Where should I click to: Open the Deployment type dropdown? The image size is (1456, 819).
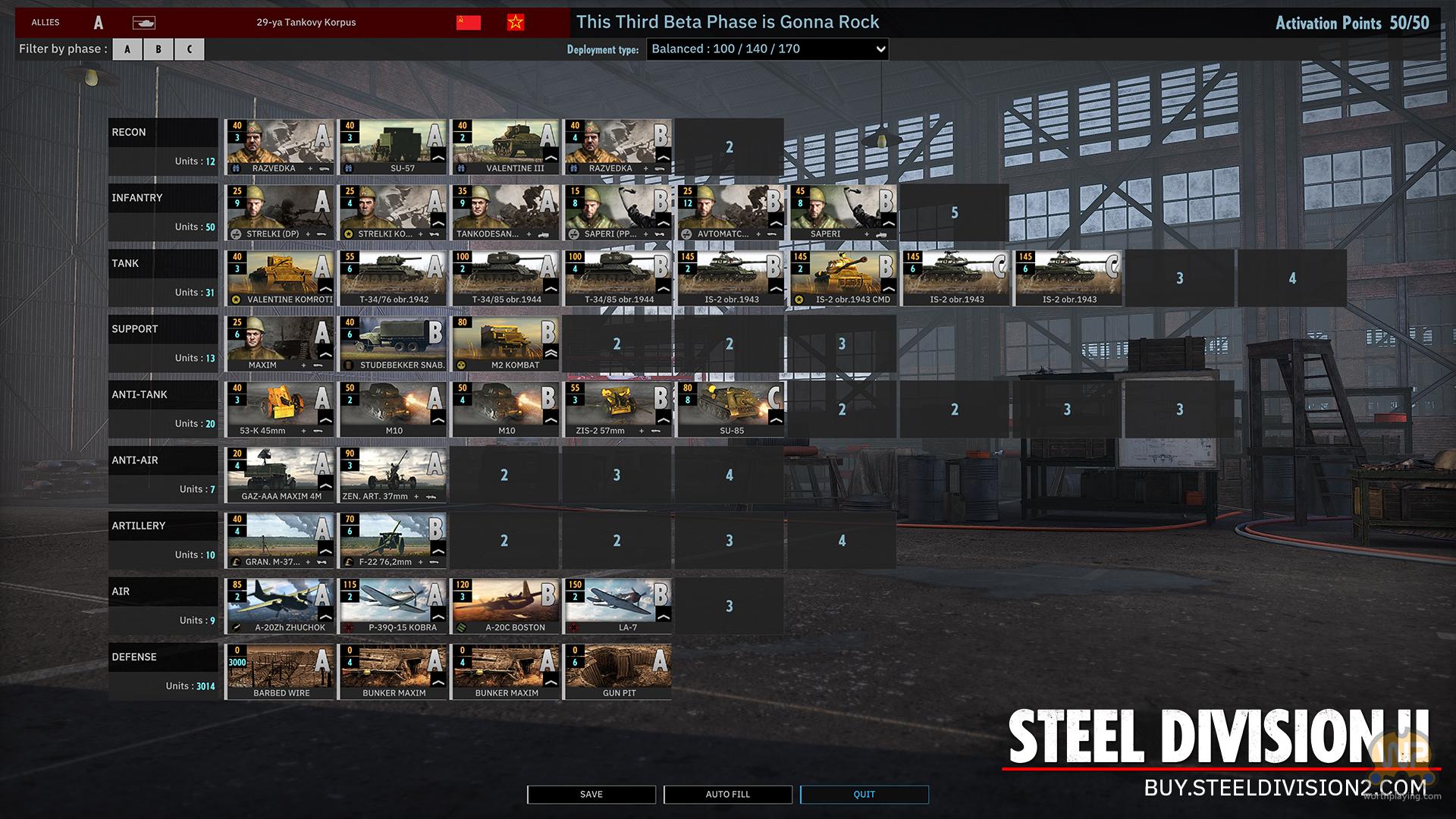(x=767, y=49)
